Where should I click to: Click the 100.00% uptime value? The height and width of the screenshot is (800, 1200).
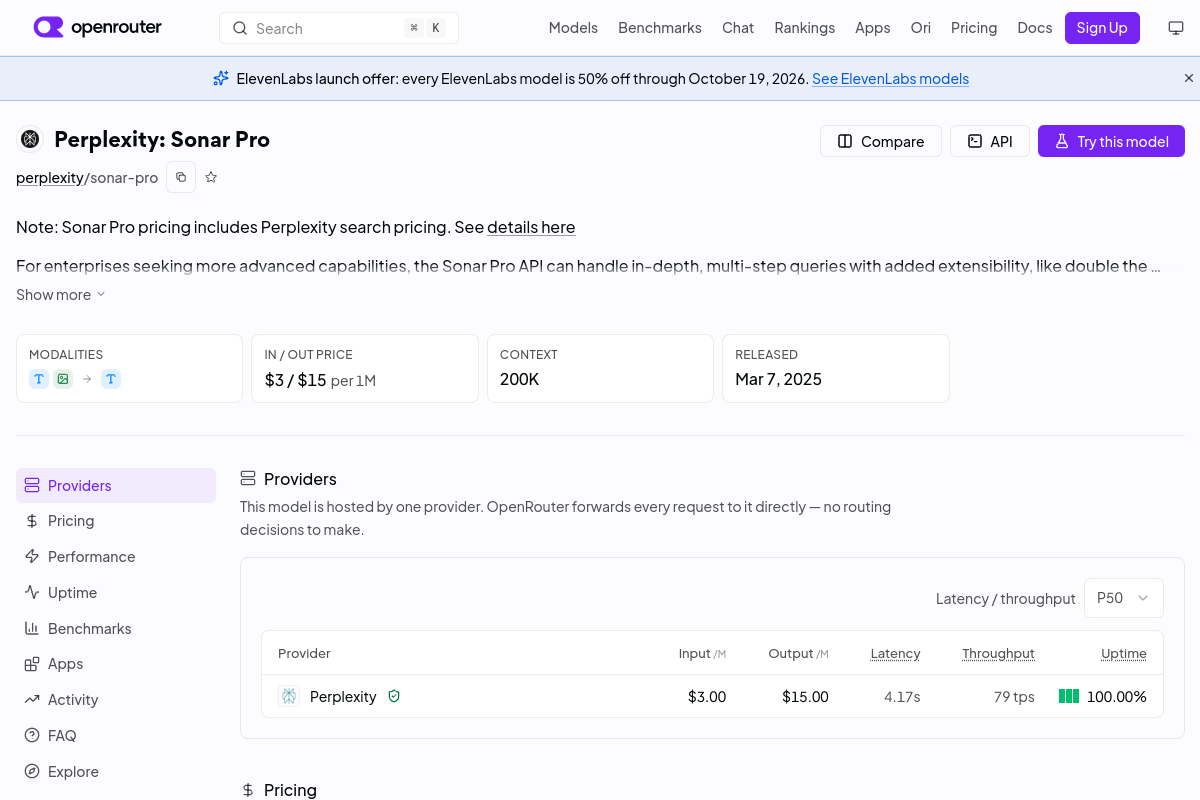click(1117, 696)
